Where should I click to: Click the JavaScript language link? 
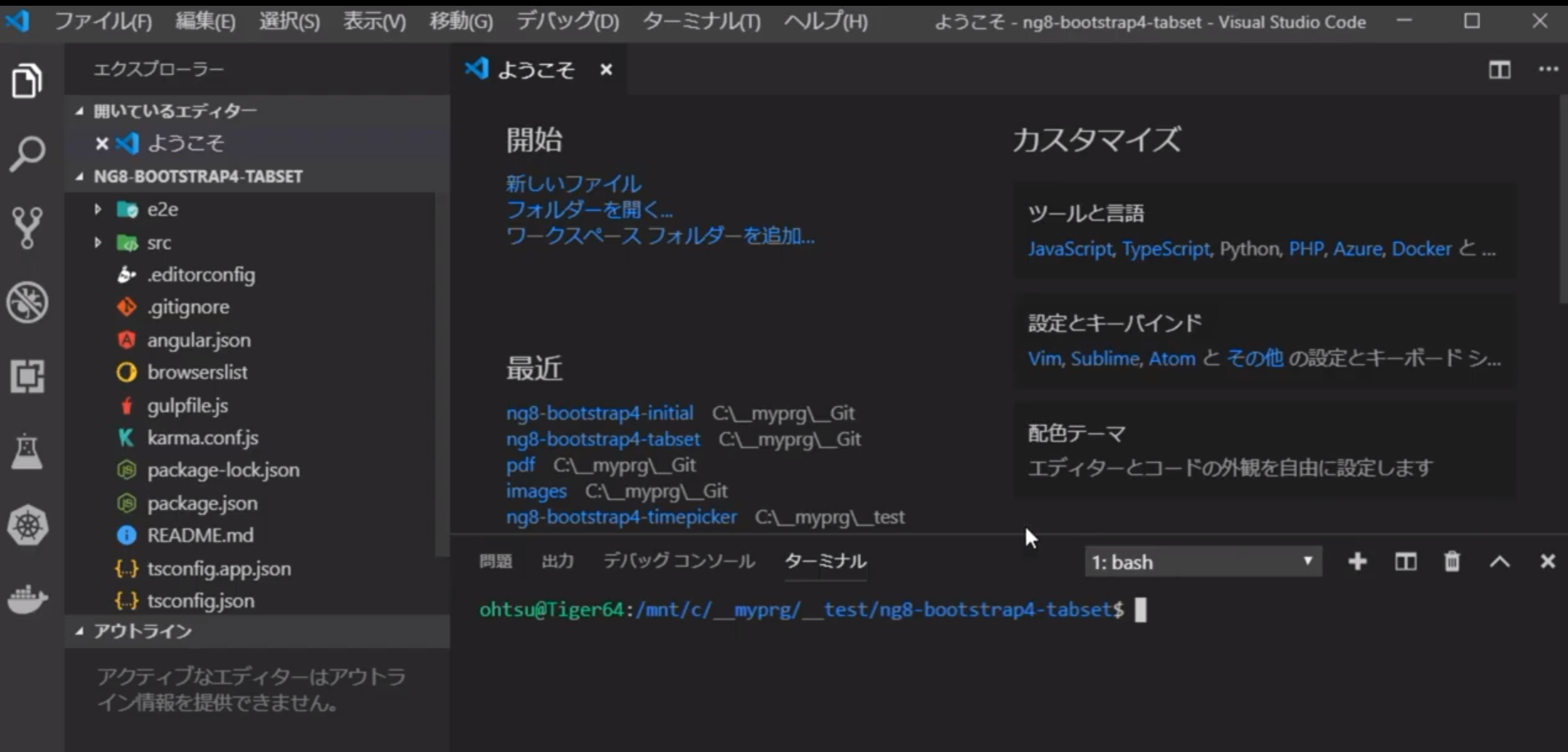(1070, 249)
